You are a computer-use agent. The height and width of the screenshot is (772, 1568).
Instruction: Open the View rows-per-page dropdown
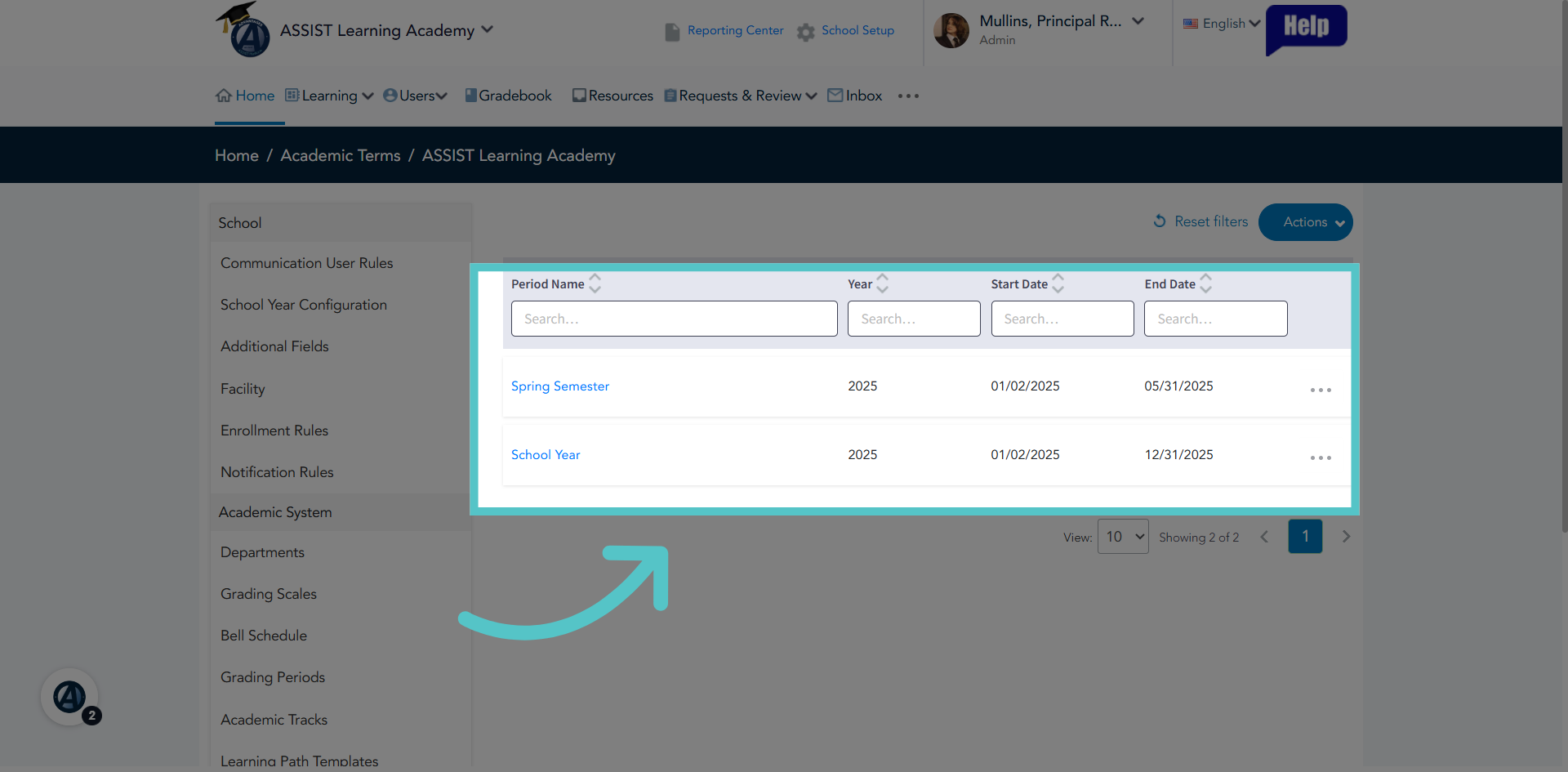point(1123,537)
